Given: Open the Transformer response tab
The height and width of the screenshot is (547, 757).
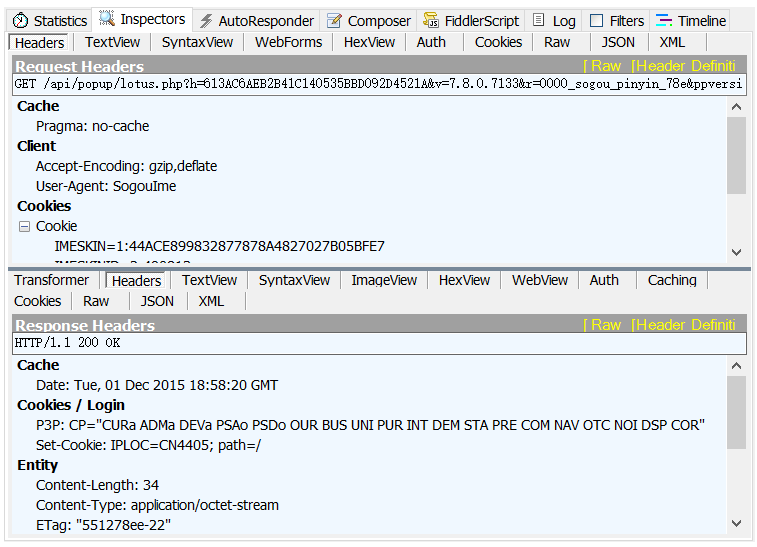Looking at the screenshot, I should [52, 281].
